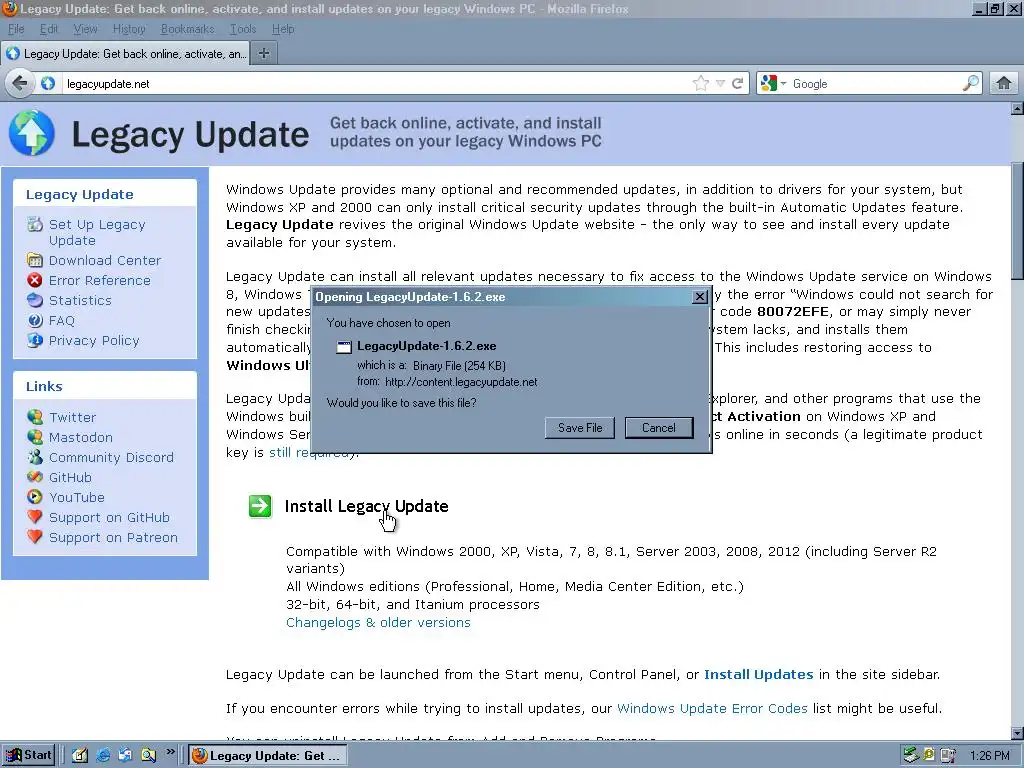Open Changelogs & older versions link

(x=378, y=622)
